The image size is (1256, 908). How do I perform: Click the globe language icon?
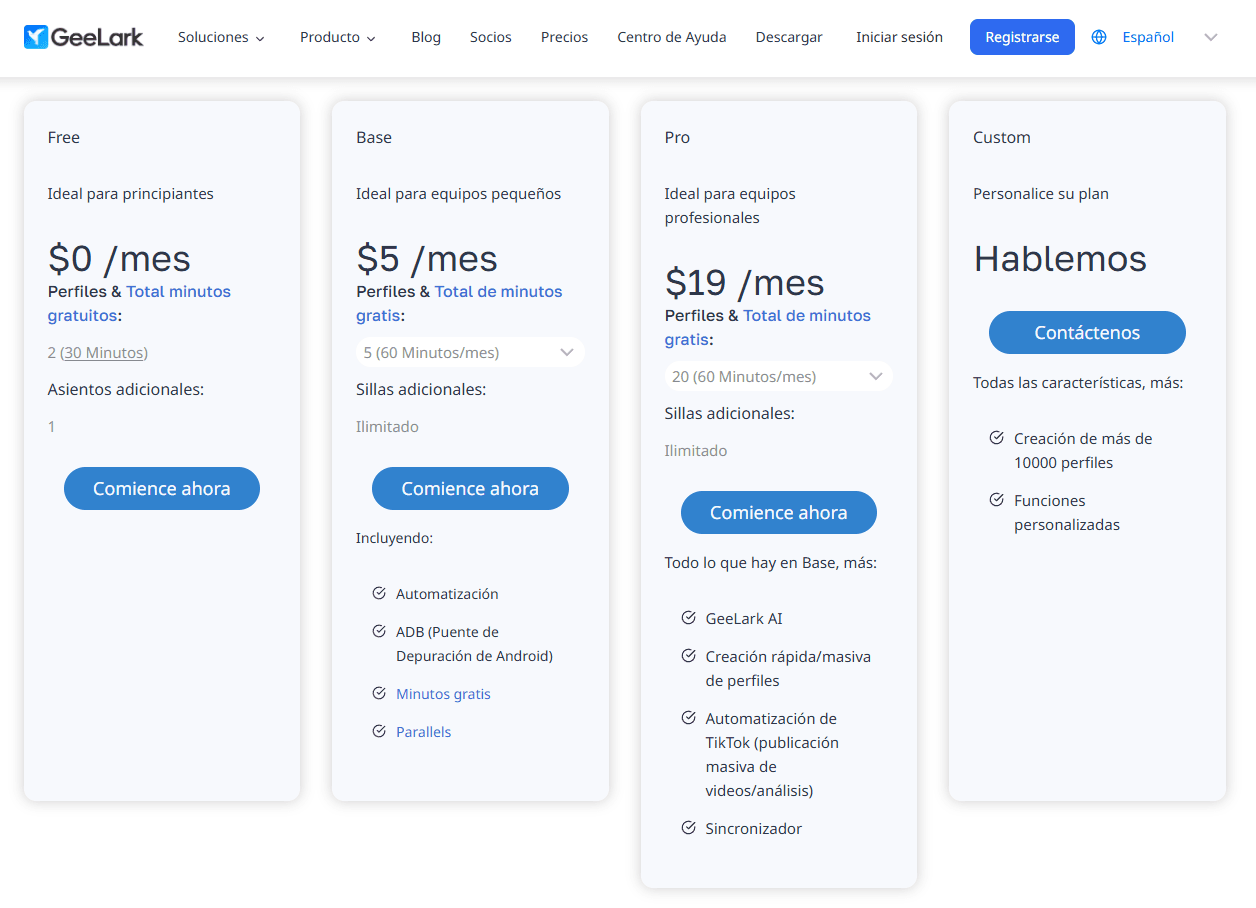pos(1099,37)
